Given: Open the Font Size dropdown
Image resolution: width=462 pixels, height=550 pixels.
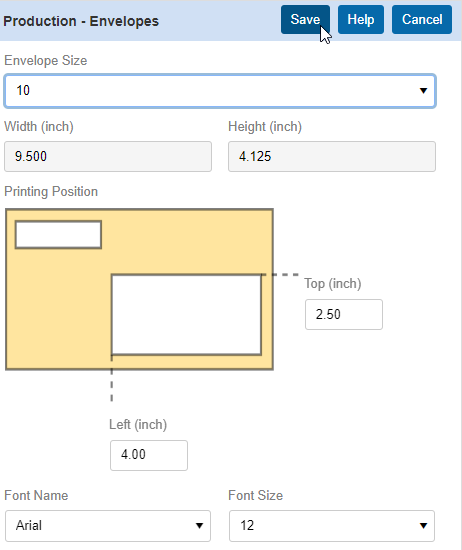Looking at the screenshot, I should point(332,526).
